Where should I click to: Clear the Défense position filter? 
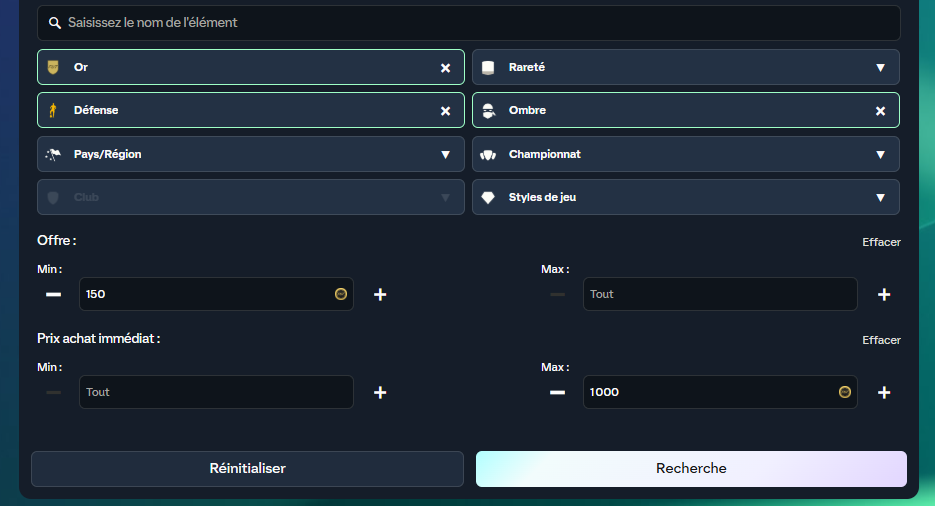coord(445,111)
